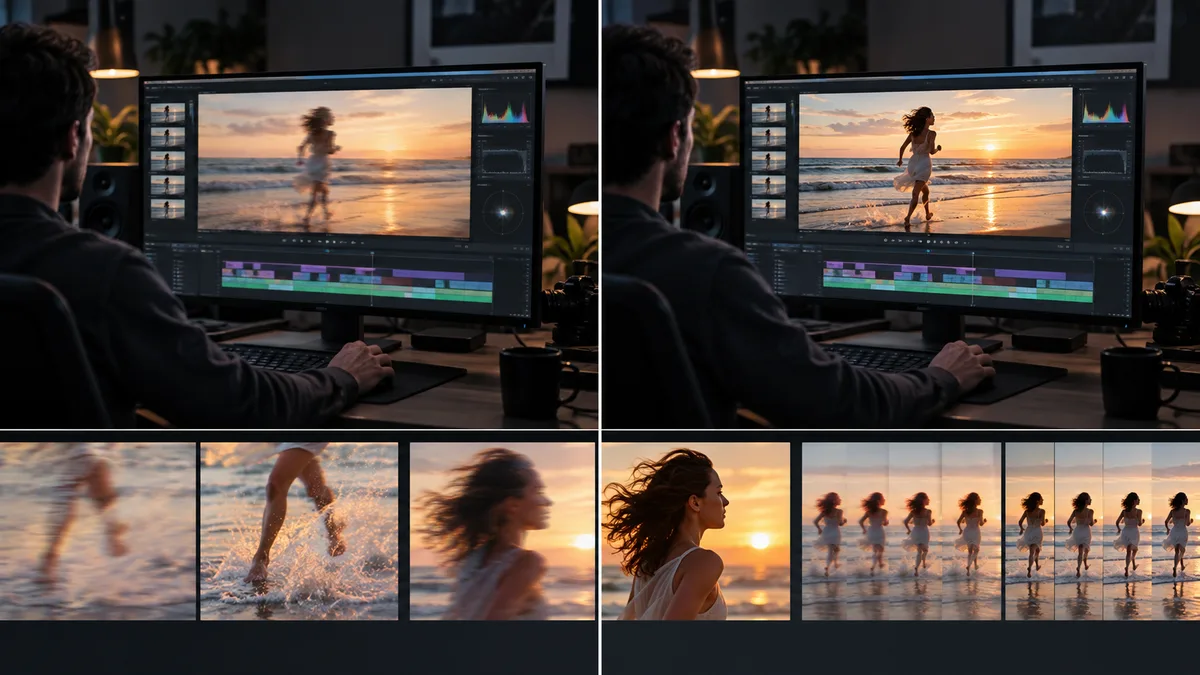Click the timeline playhead in the blurry-footage editor
1200x675 pixels.
372,278
